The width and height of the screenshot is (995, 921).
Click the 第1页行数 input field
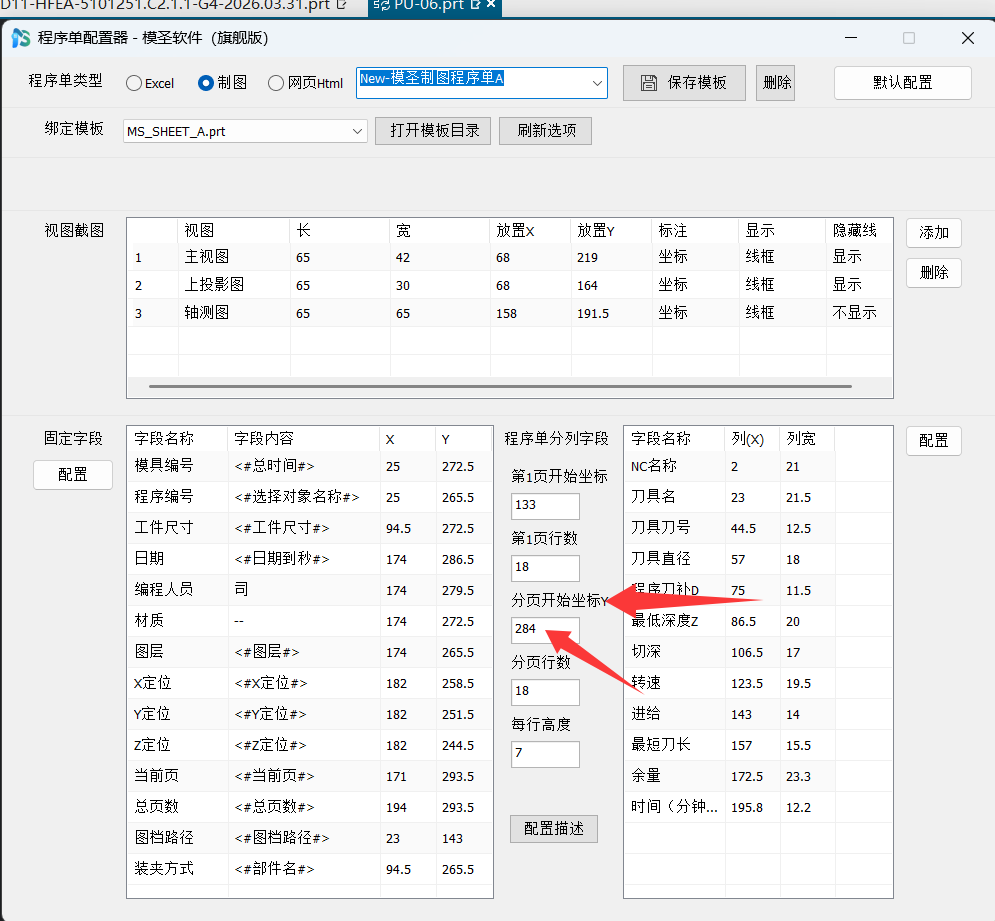click(545, 567)
